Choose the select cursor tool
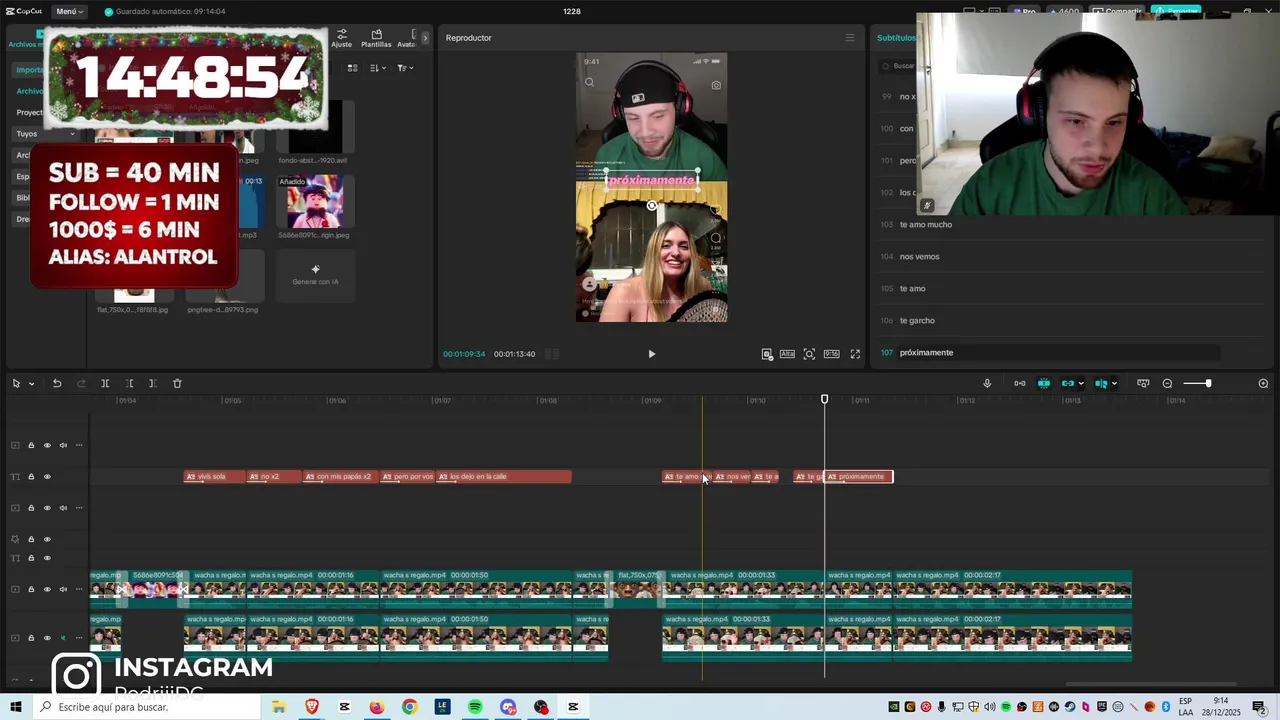This screenshot has width=1280, height=720. coord(16,383)
